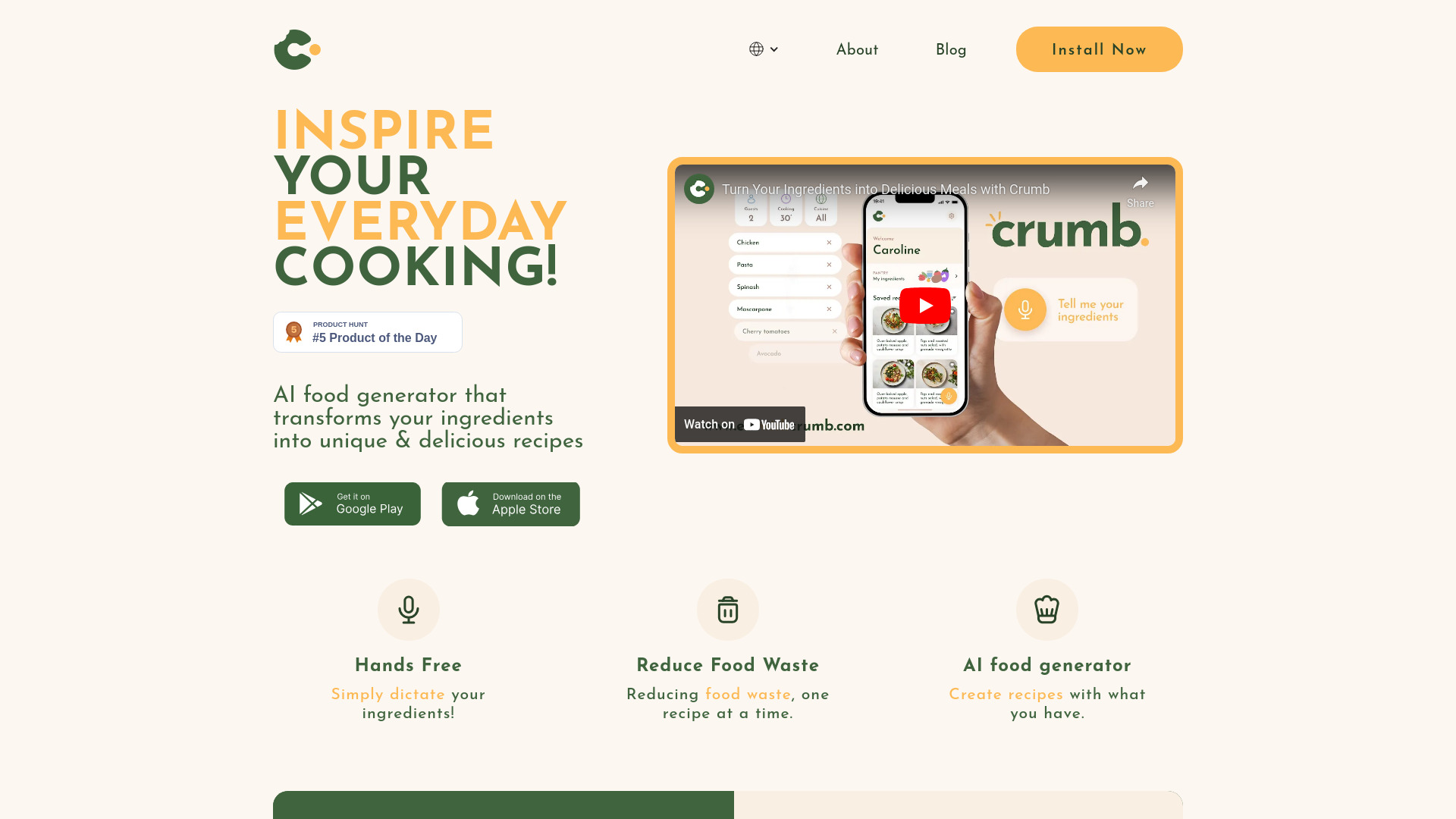Click the '#5 Product of the Day' link

[367, 331]
